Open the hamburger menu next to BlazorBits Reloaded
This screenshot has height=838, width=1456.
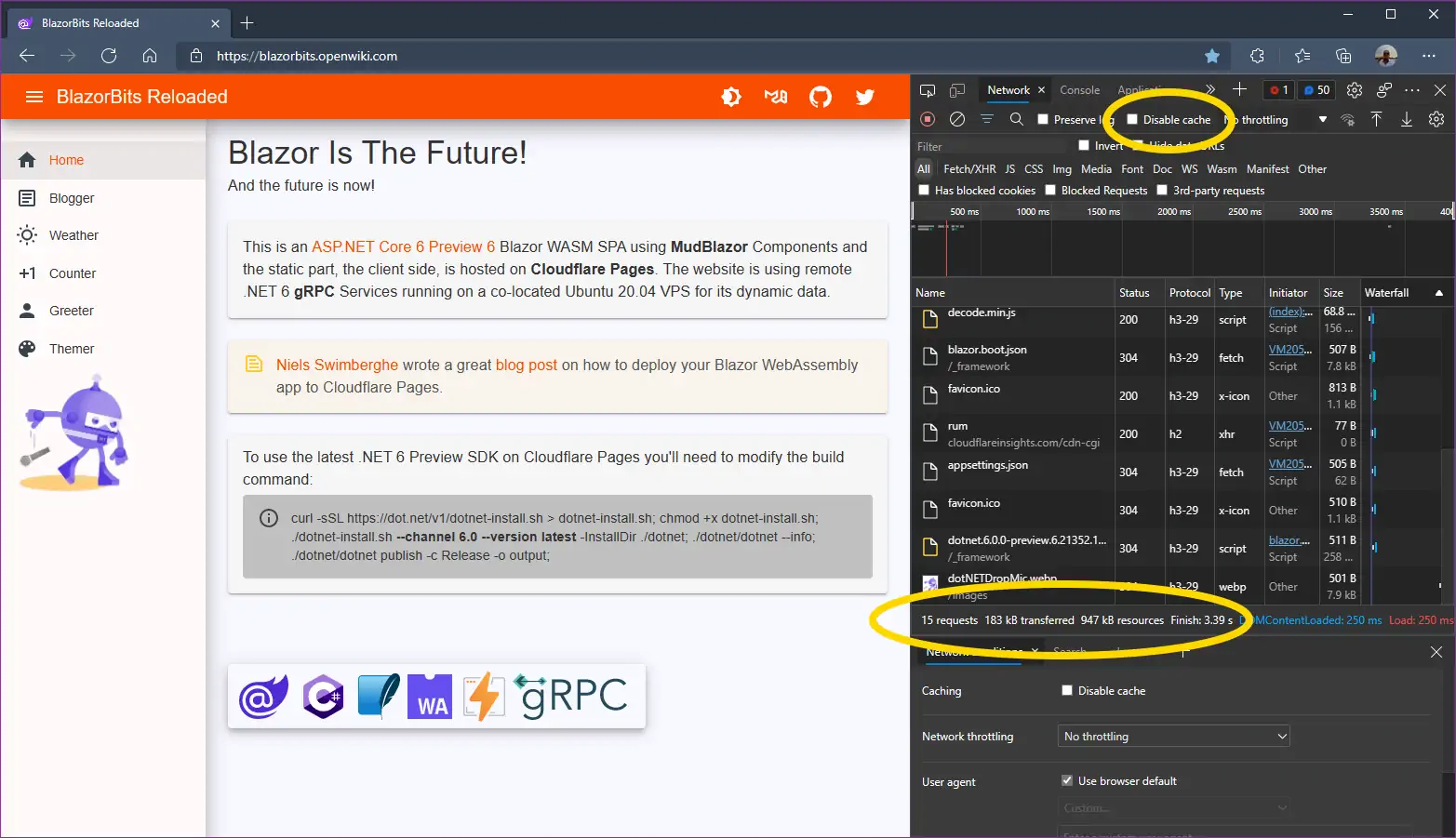pos(33,96)
